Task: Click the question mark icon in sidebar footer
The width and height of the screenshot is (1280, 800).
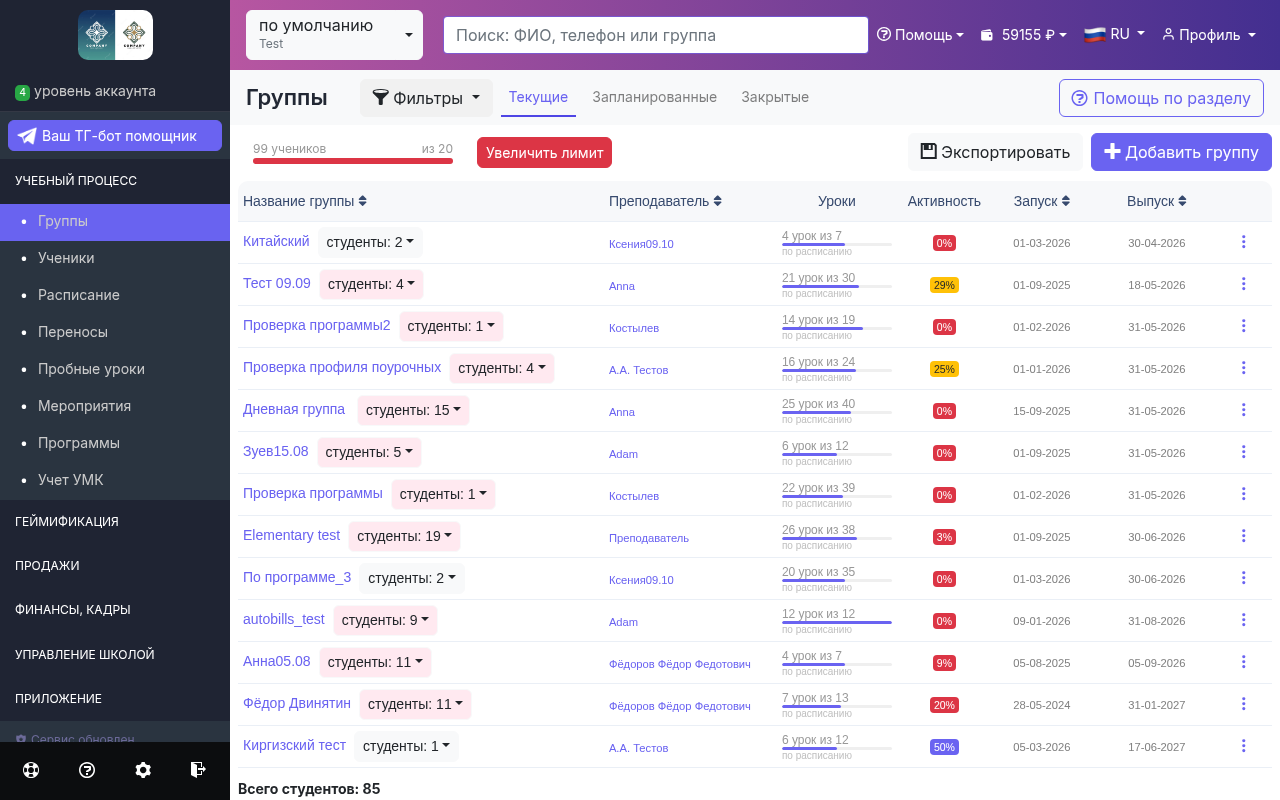Action: 87,770
